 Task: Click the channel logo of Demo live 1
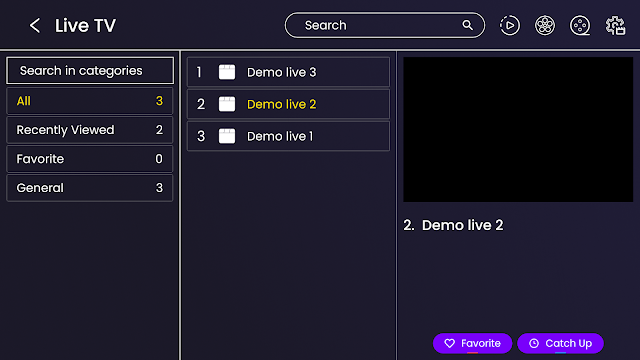pyautogui.click(x=227, y=136)
